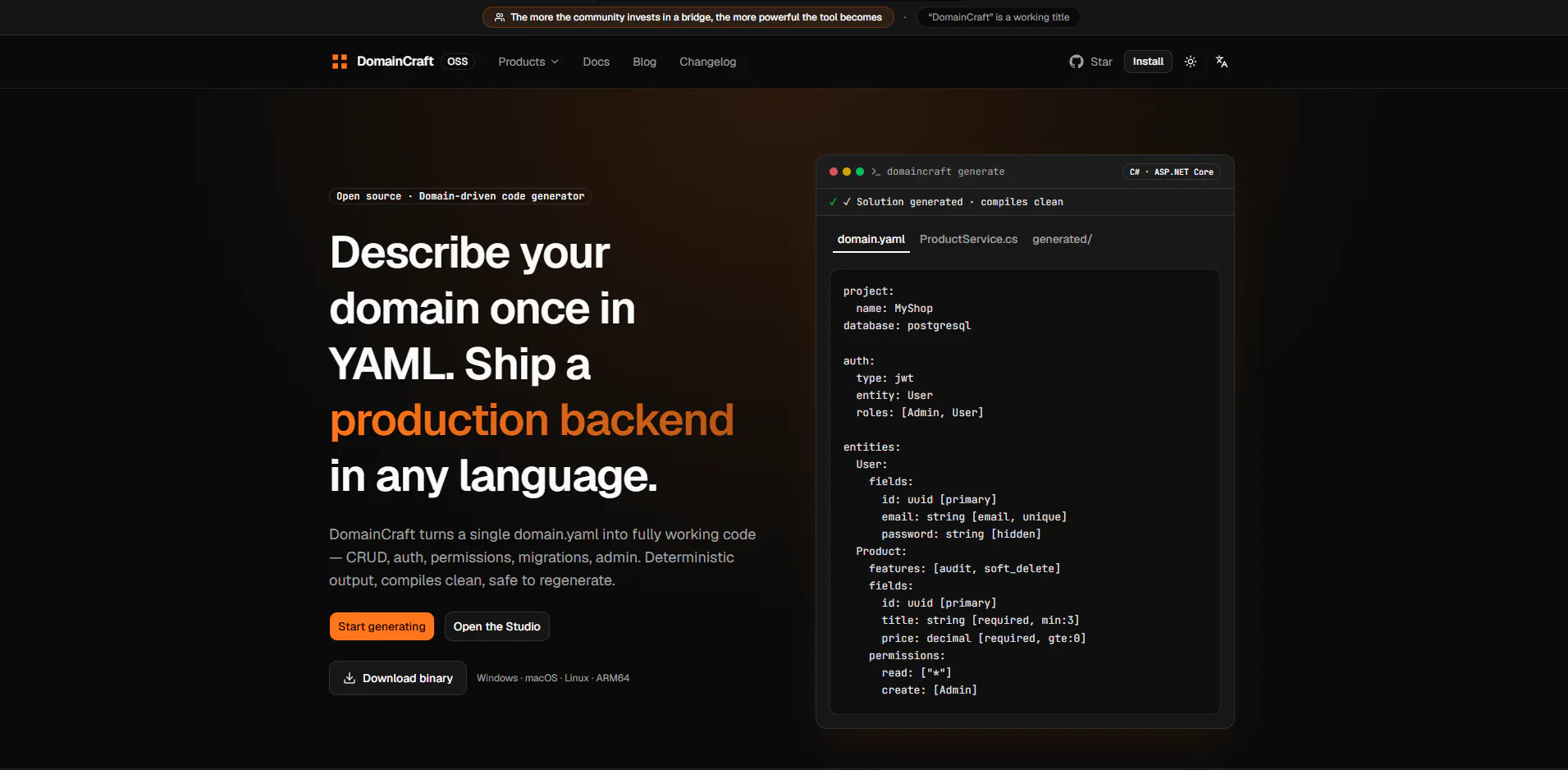1568x770 pixels.
Task: Click the 'Windows · macOS · Linux · ARM64' text
Action: (553, 678)
